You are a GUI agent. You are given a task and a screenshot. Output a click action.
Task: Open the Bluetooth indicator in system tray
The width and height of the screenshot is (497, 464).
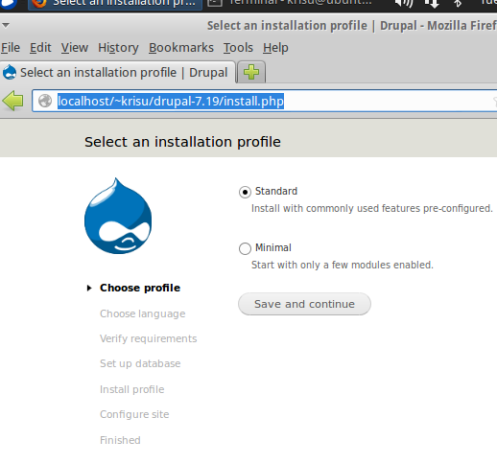click(458, 3)
